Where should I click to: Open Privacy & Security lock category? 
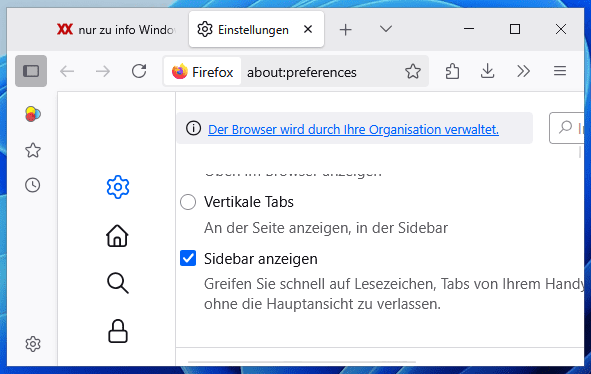118,331
